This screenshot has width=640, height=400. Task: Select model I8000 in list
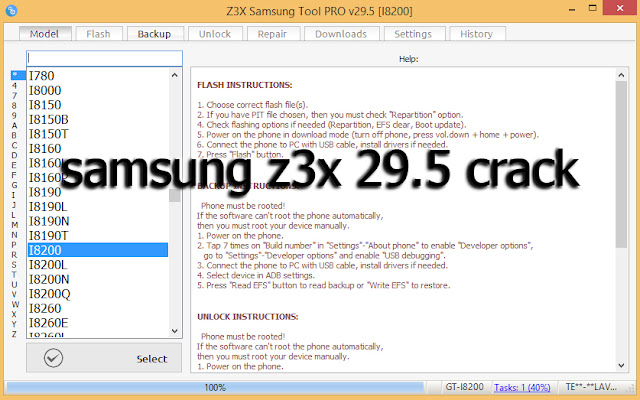pos(98,90)
